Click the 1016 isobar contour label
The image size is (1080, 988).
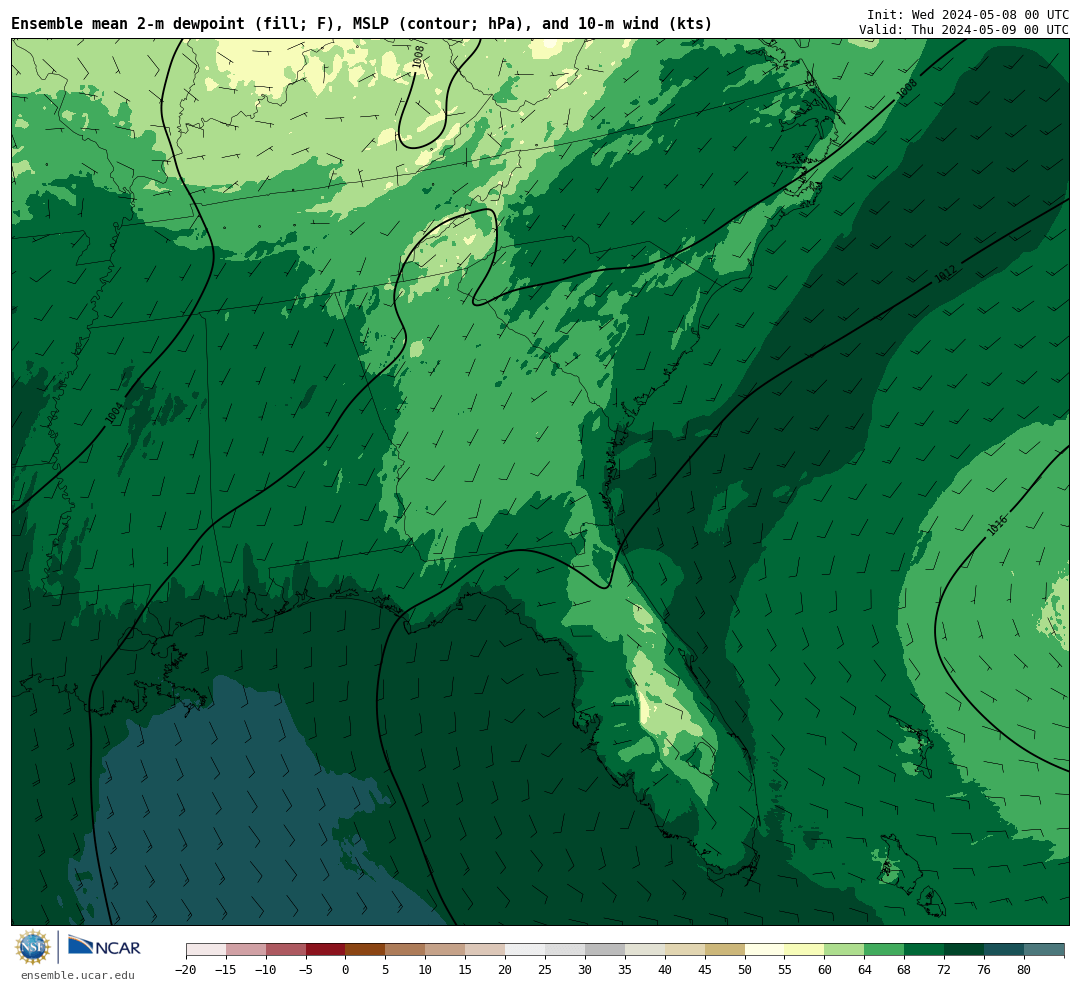point(997,526)
